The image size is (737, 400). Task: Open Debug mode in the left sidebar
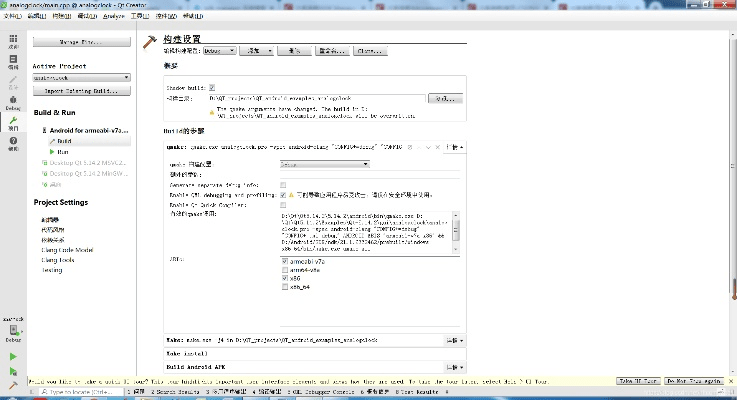pyautogui.click(x=13, y=104)
